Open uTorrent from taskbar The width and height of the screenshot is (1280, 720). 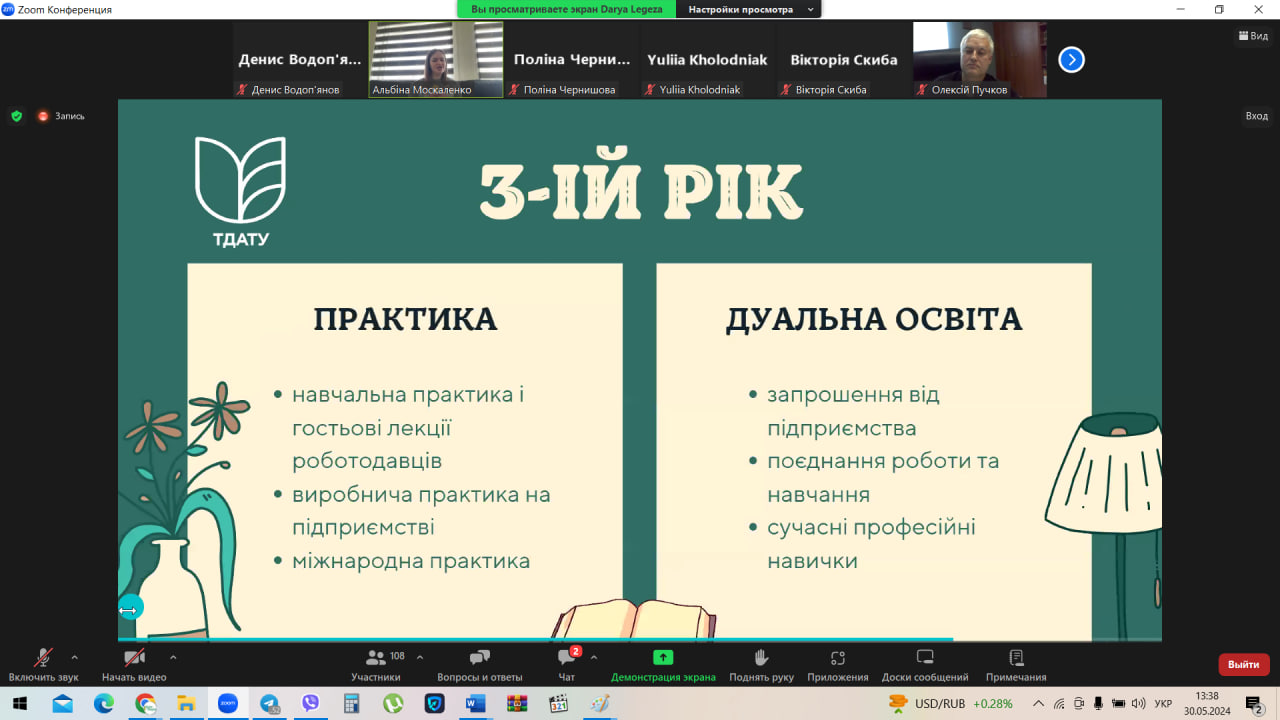click(x=393, y=704)
